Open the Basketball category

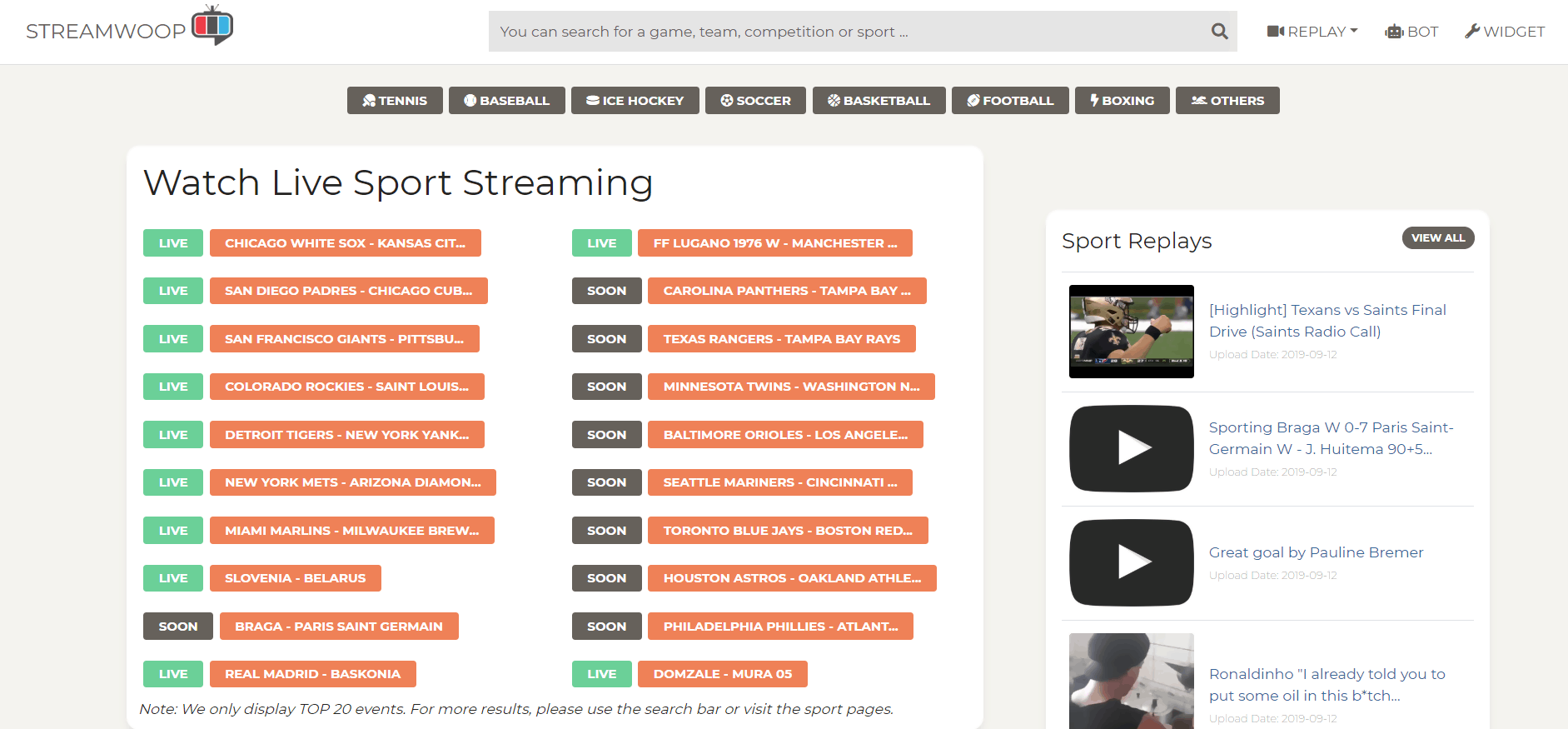[x=879, y=101]
